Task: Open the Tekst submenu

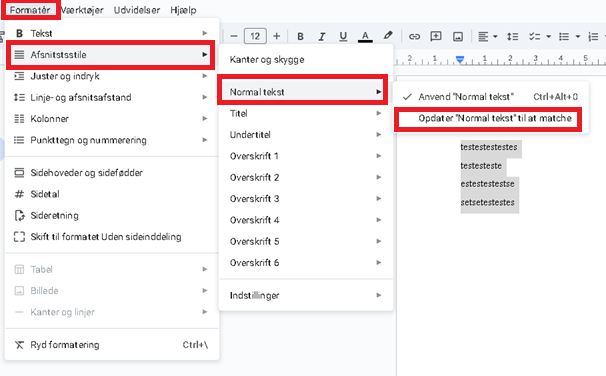Action: (111, 33)
